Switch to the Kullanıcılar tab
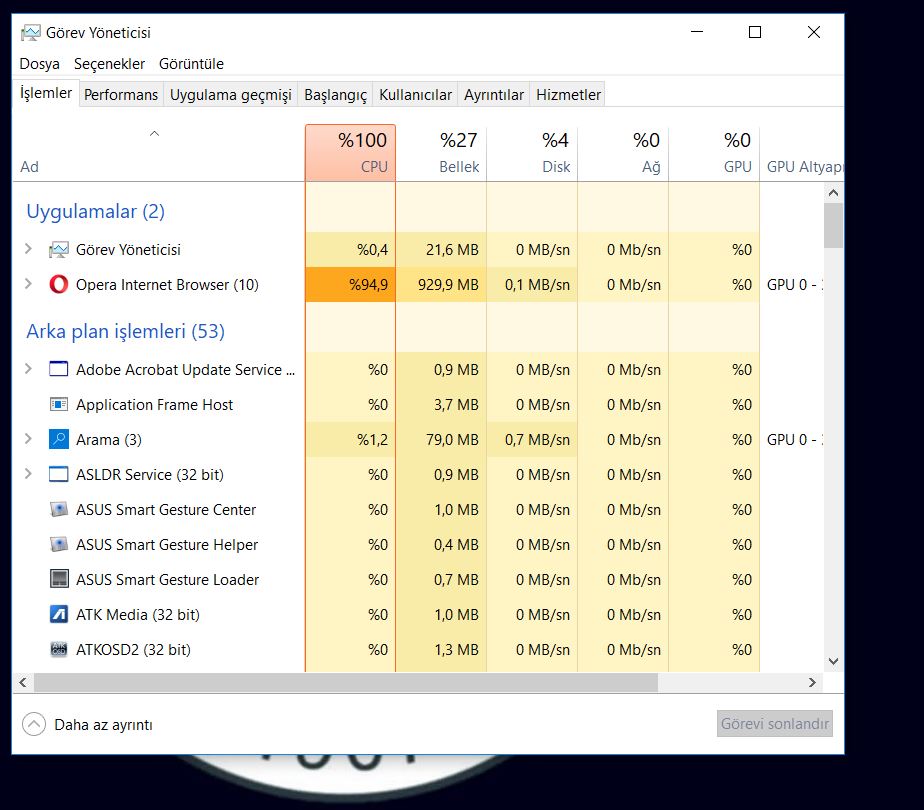The height and width of the screenshot is (810, 924). tap(415, 95)
